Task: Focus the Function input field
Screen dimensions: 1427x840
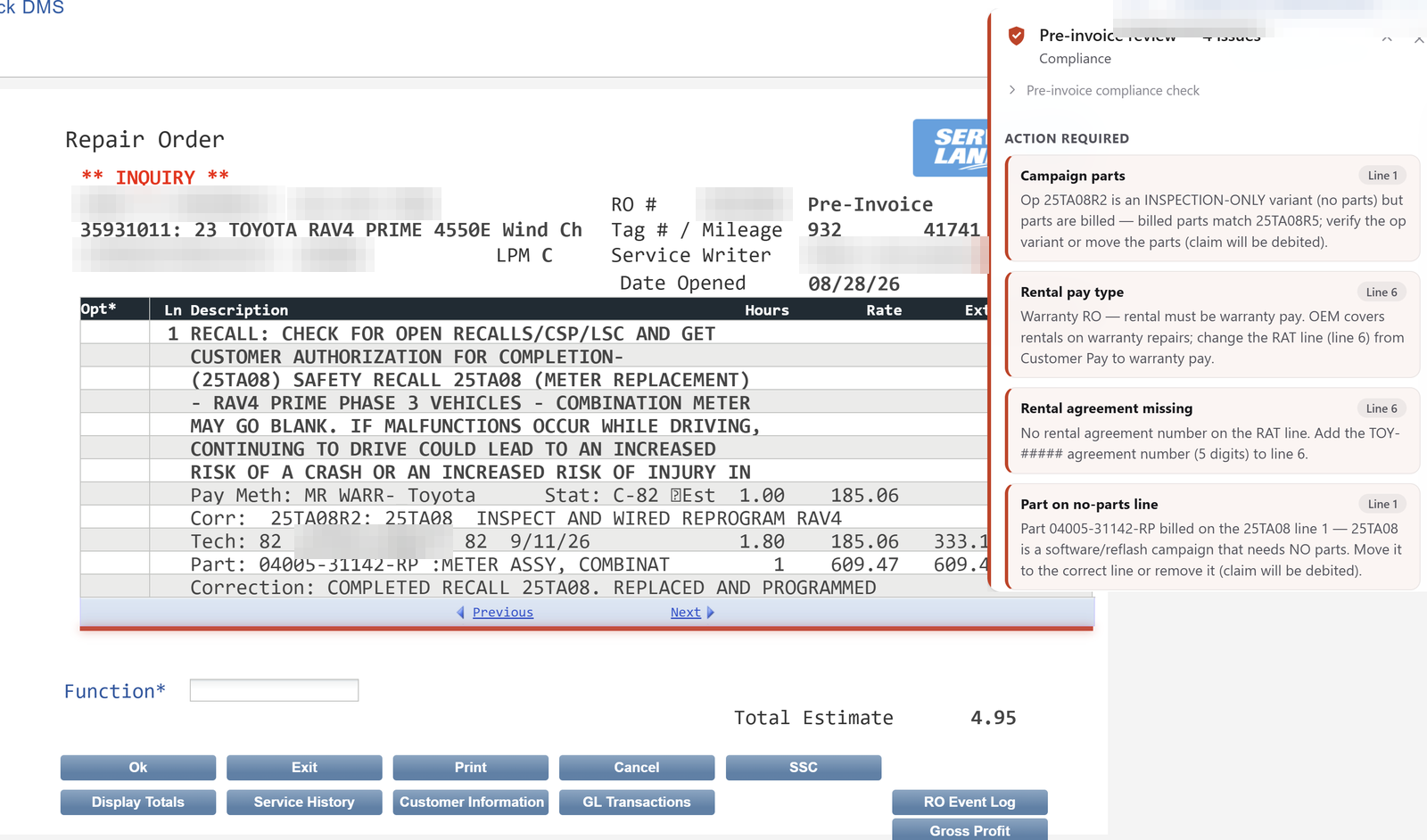Action: click(274, 690)
